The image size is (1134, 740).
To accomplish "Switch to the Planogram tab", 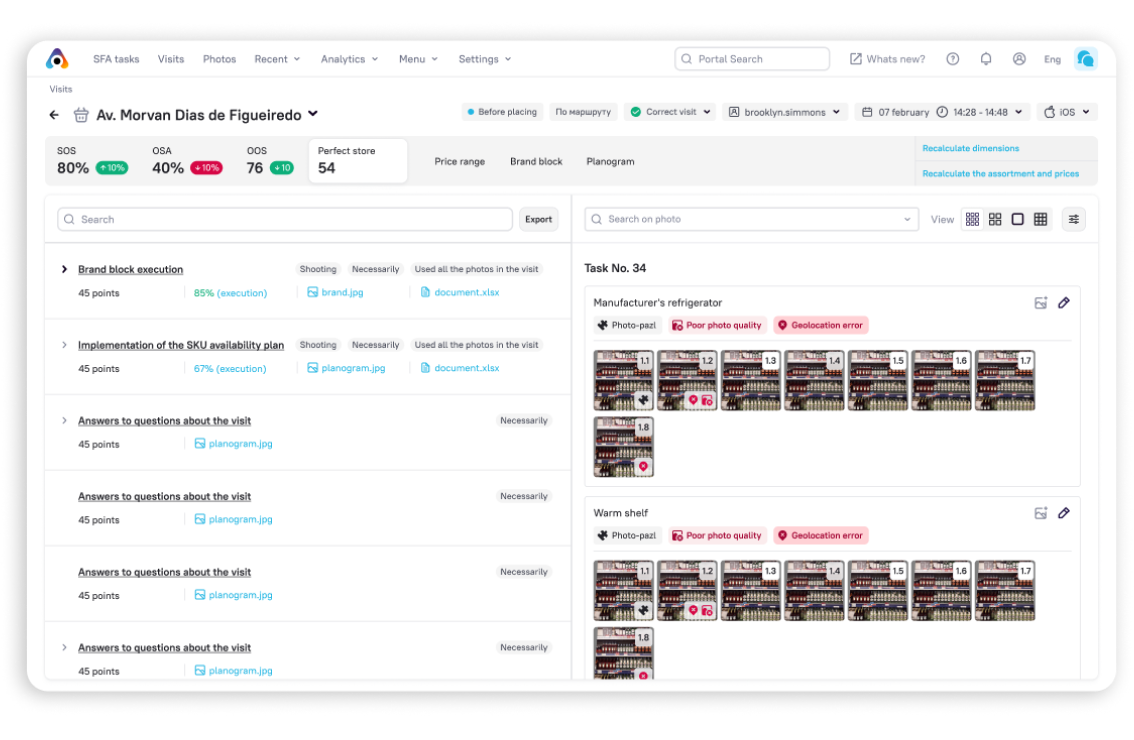I will click(x=610, y=161).
